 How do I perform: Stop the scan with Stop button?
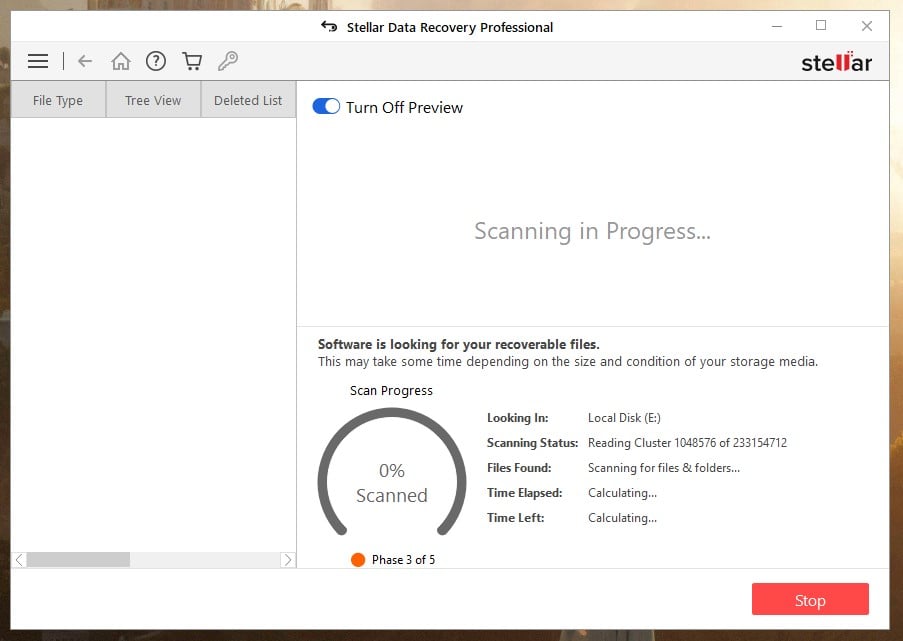pyautogui.click(x=810, y=599)
